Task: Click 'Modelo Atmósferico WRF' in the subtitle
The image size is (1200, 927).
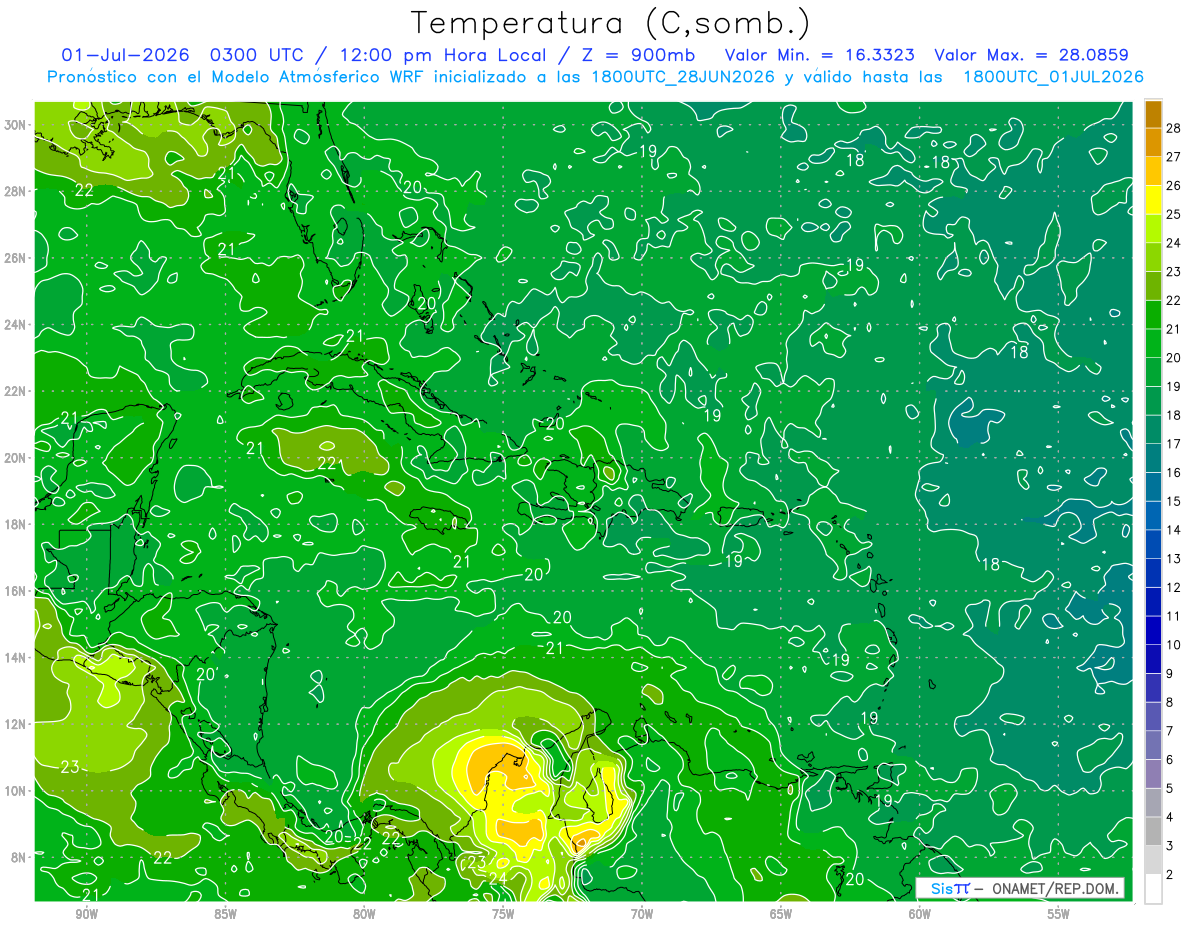Action: [x=318, y=77]
